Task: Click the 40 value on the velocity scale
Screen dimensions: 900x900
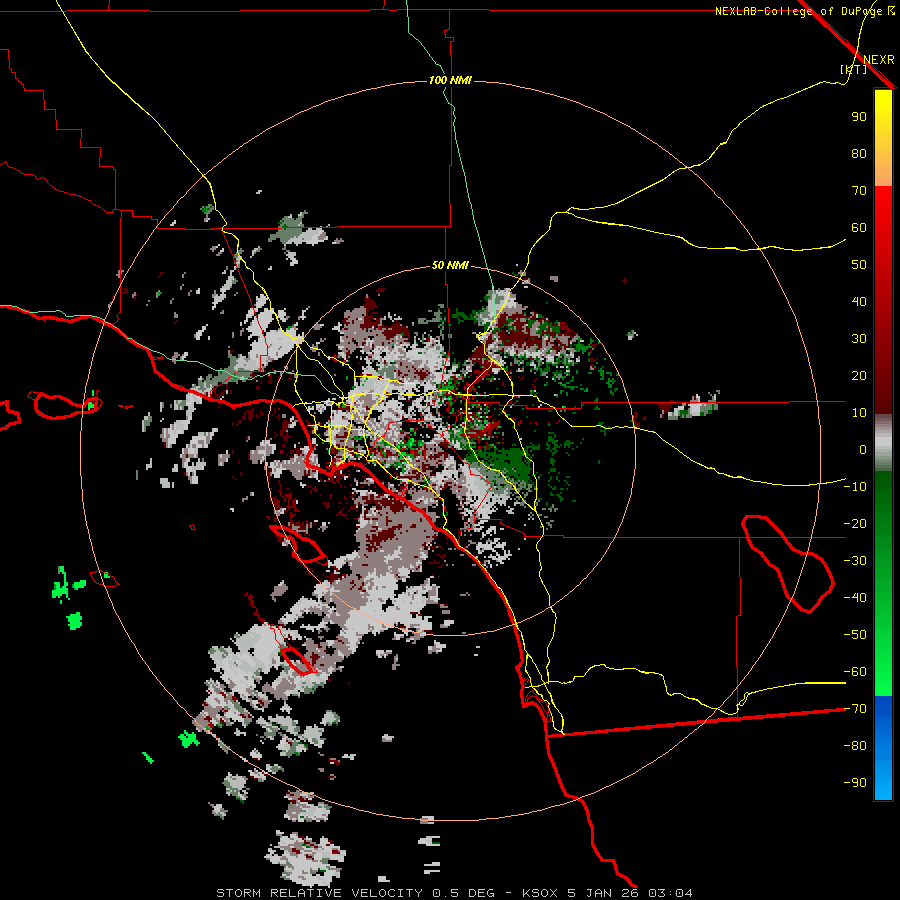Action: (x=859, y=302)
